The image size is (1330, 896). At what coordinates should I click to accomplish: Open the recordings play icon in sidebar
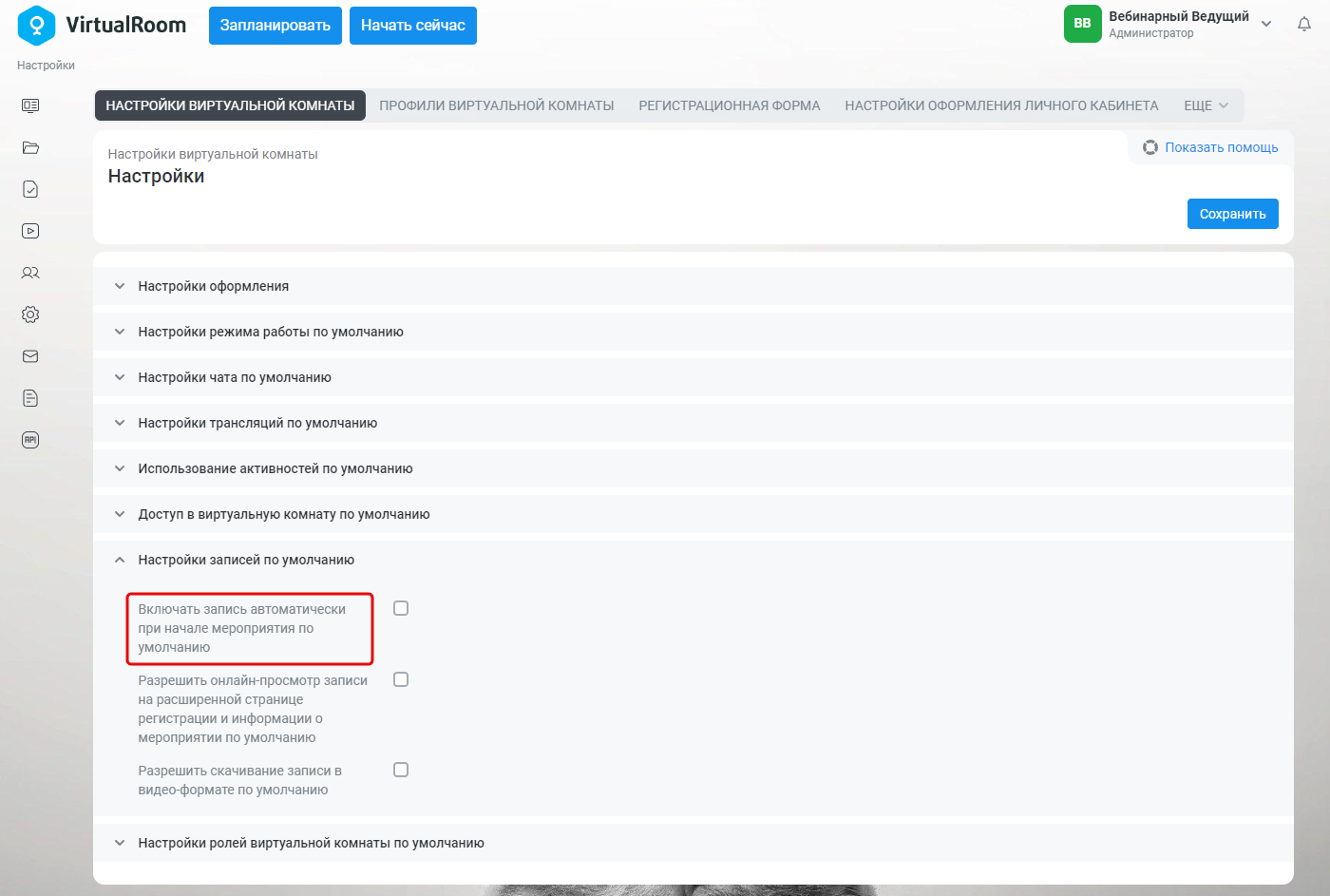[x=30, y=231]
